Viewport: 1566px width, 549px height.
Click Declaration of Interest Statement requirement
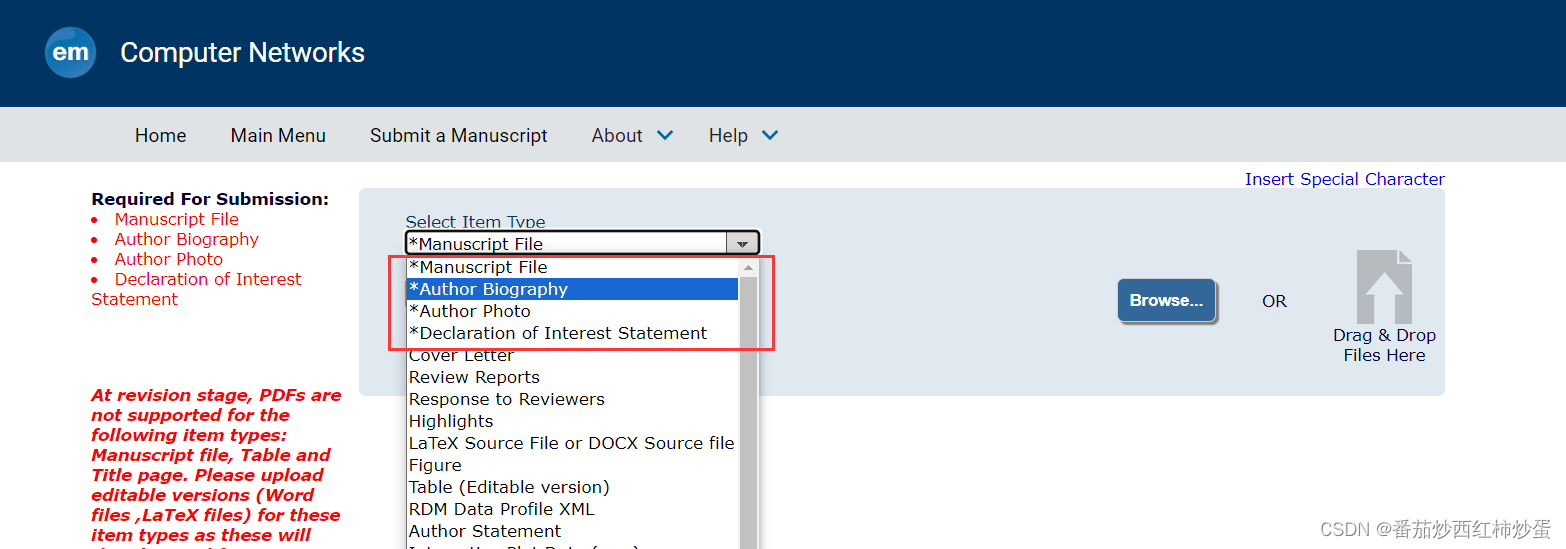[196, 289]
